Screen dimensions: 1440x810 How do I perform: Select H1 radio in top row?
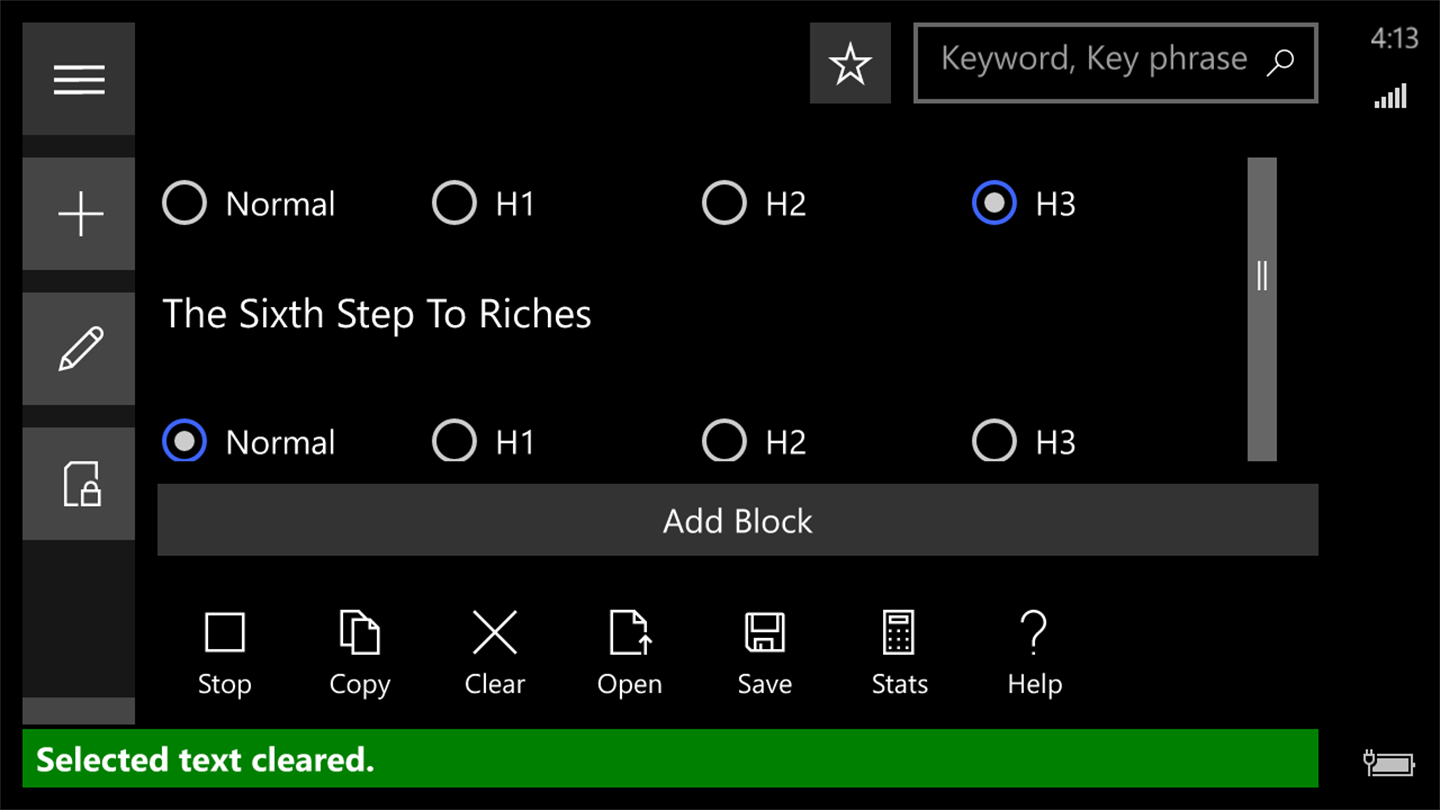pyautogui.click(x=455, y=204)
